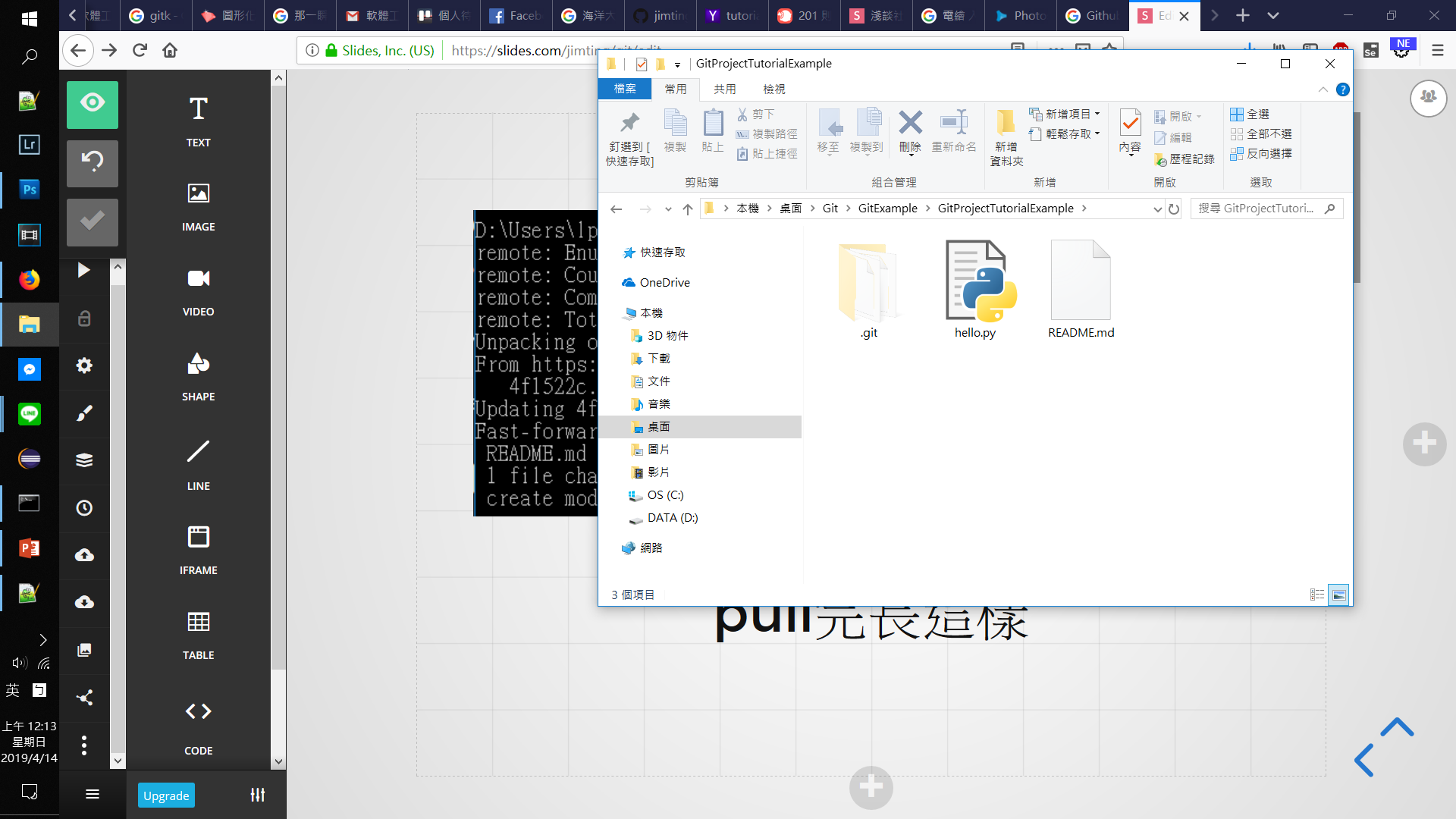This screenshot has width=1456, height=819.
Task: Click the preview eye icon in Slides editor
Action: click(93, 104)
